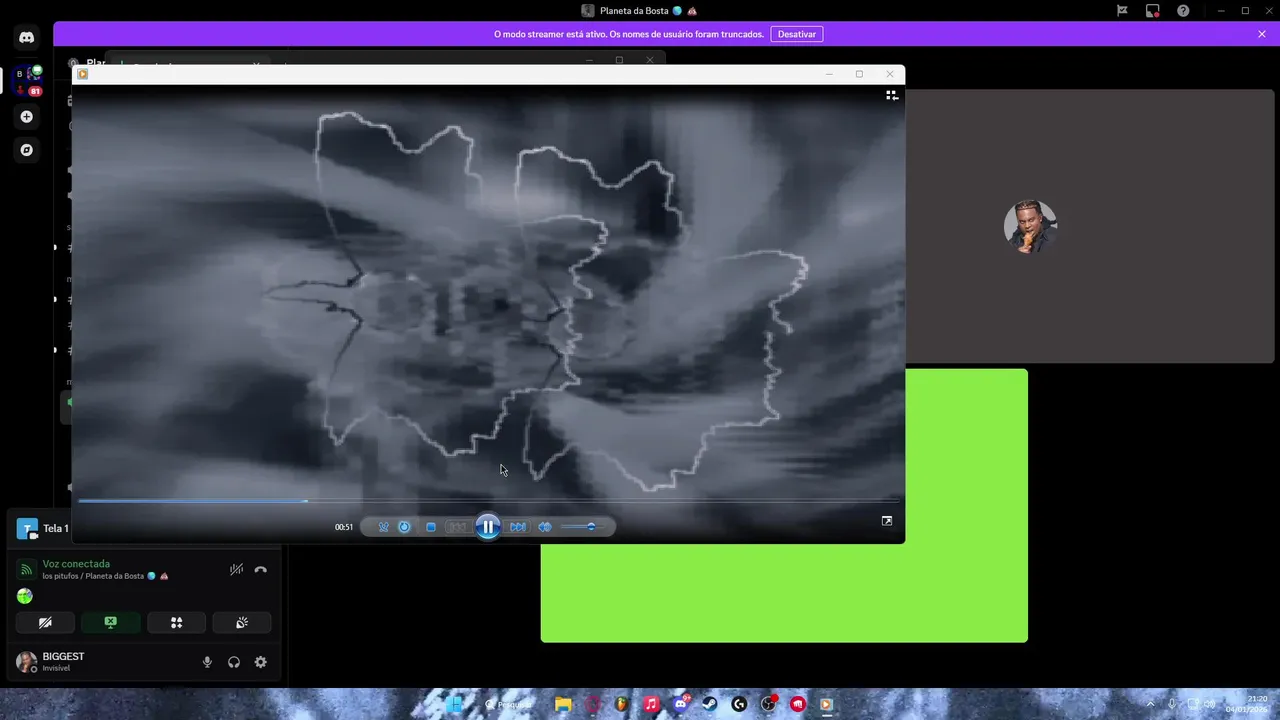Click the screen-share icon in the Discord title bar
Screen dimensions: 1280x720
1153,11
